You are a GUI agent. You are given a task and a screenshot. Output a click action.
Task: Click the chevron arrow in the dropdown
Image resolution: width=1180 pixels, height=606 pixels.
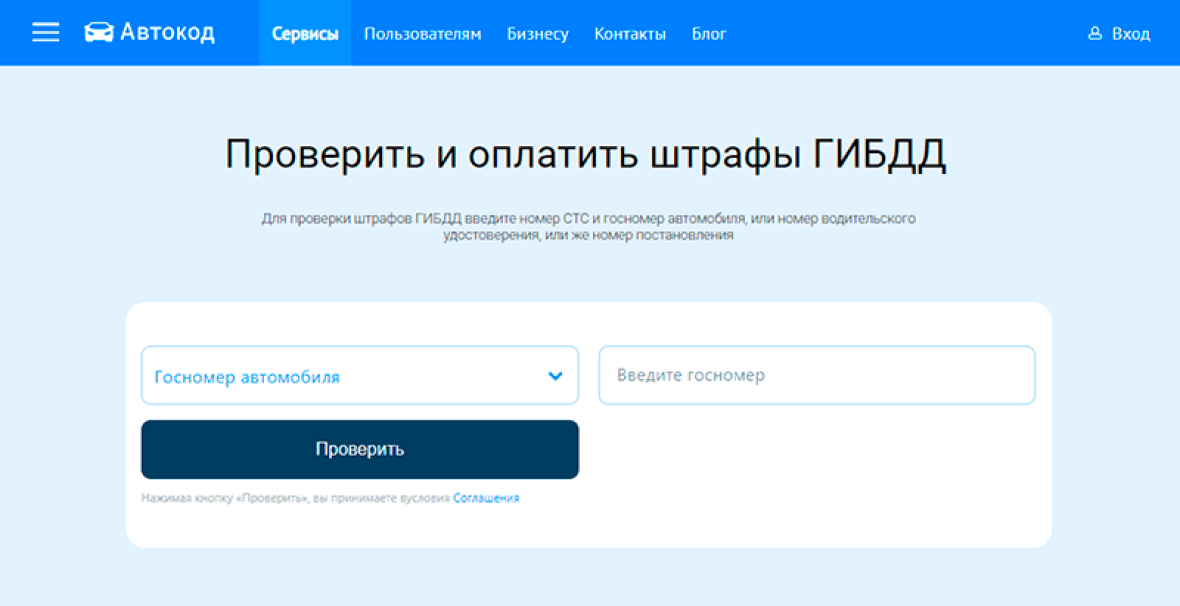tap(556, 376)
